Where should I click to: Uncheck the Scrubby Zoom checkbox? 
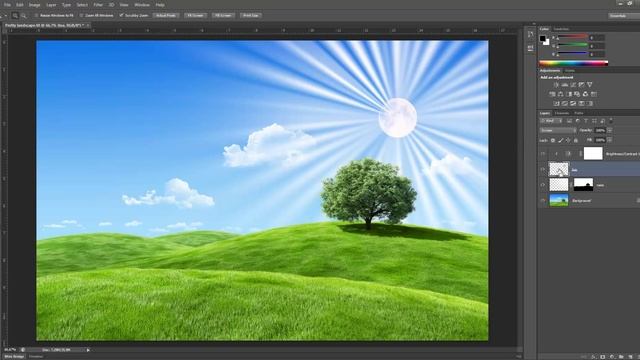(121, 16)
